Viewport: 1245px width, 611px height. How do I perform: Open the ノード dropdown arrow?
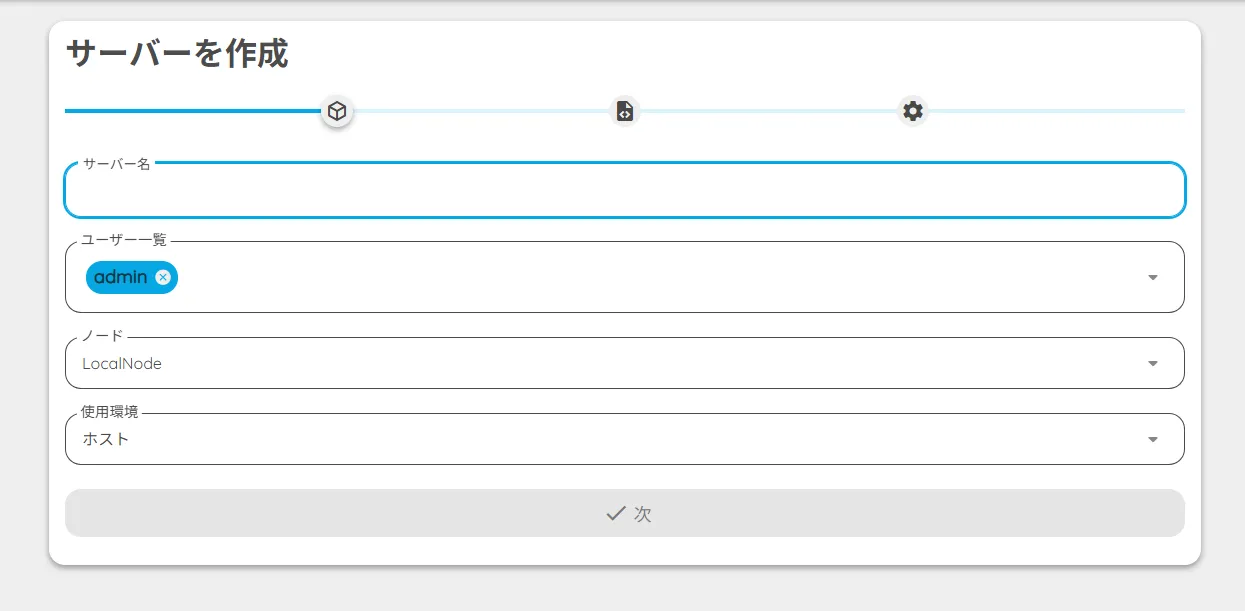pyautogui.click(x=1153, y=364)
